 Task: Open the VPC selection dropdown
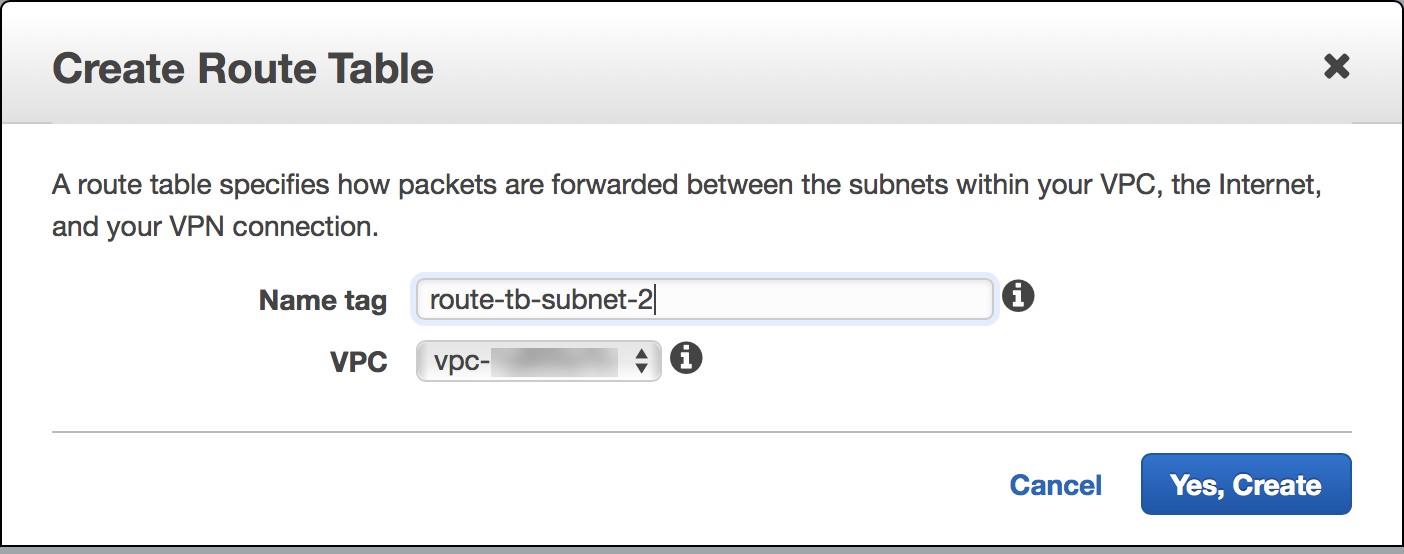(x=538, y=361)
